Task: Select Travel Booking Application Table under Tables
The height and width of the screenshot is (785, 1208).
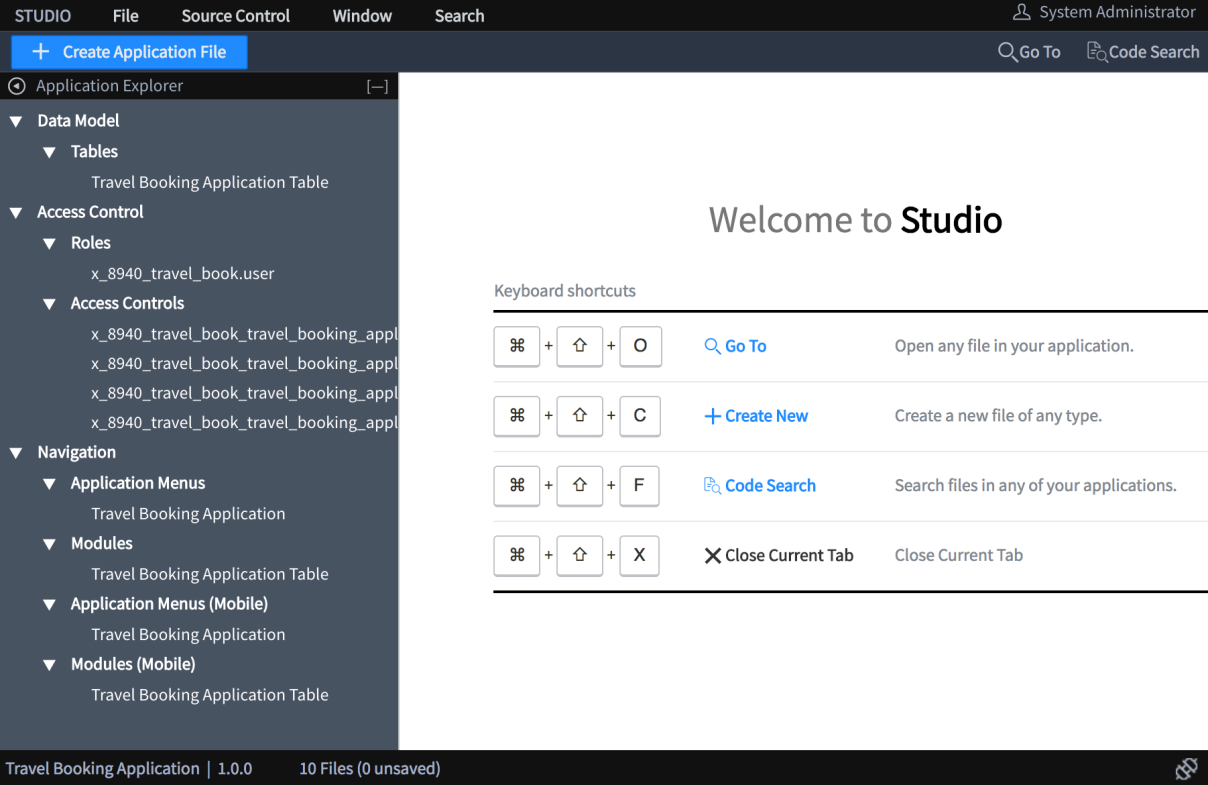Action: coord(209,182)
